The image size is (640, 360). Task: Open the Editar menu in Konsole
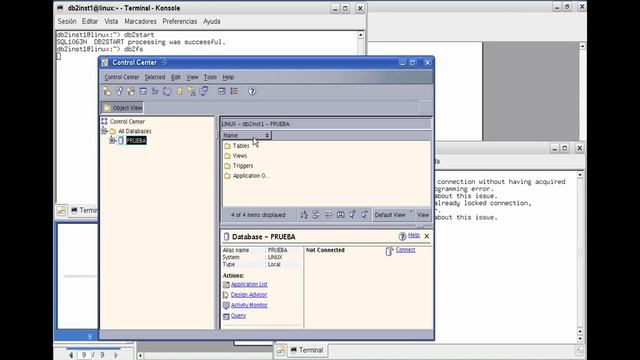[90, 21]
